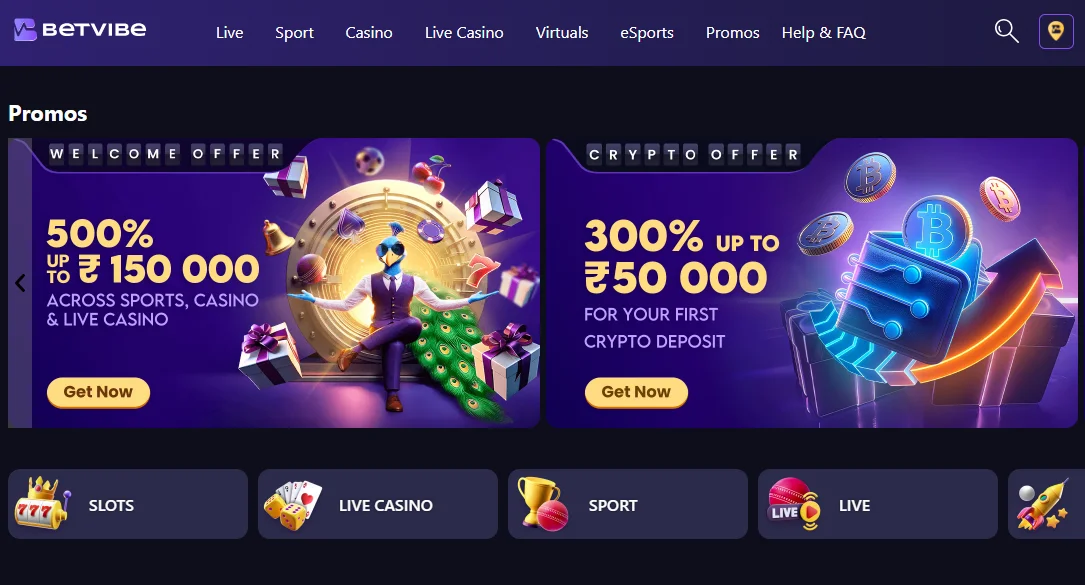The image size is (1085, 585).
Task: Switch to the eSports menu item
Action: [x=647, y=33]
